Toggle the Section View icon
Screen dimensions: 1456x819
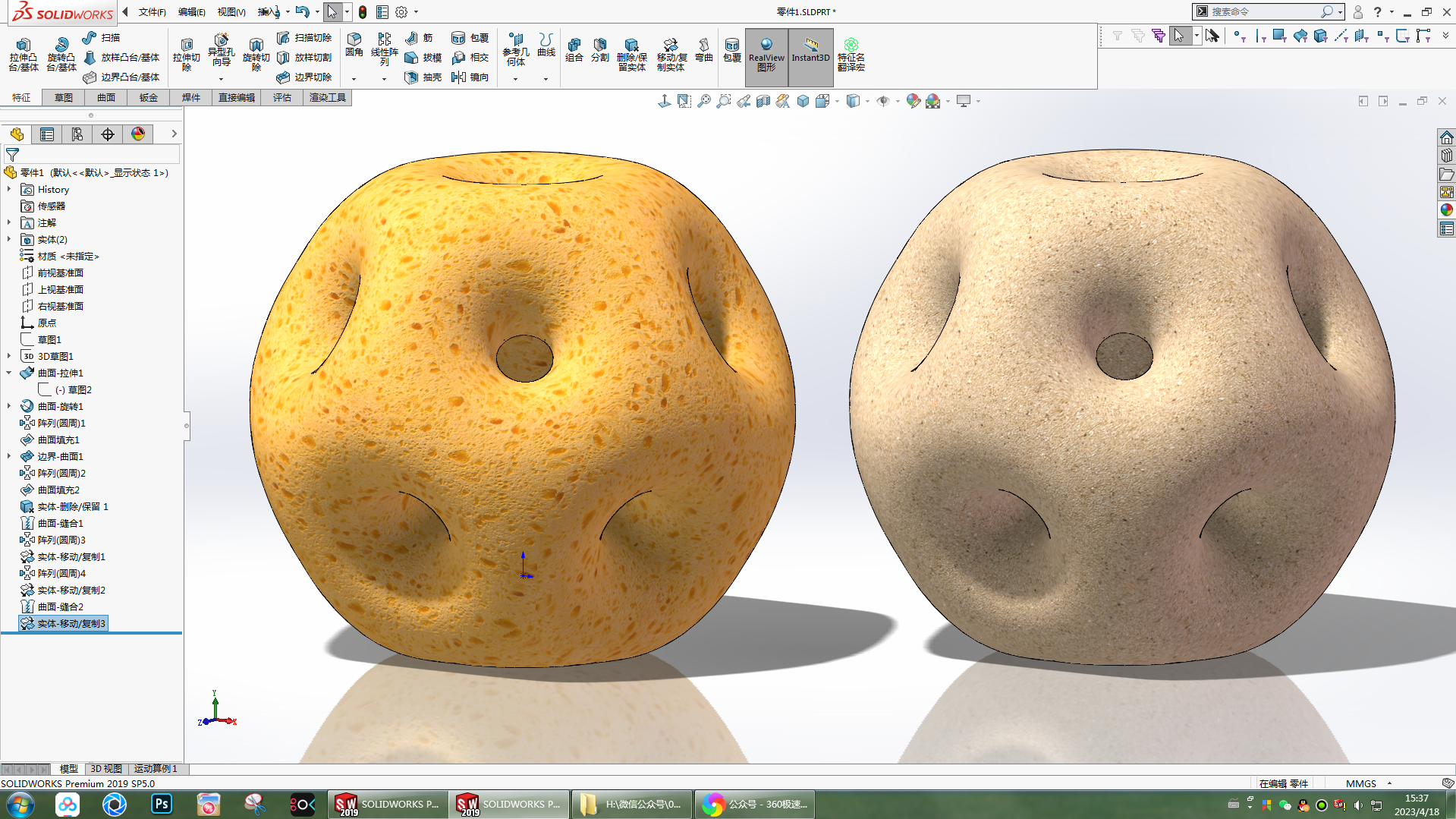(x=763, y=101)
